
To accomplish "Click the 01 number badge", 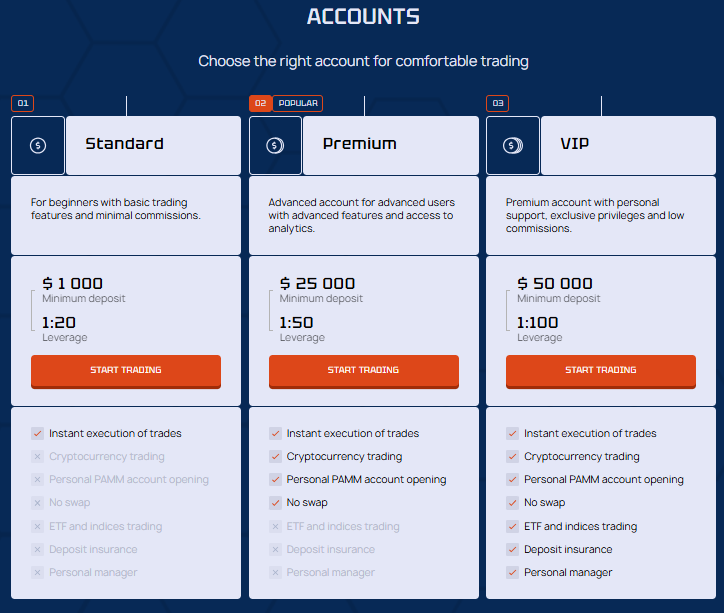I will 23,103.
